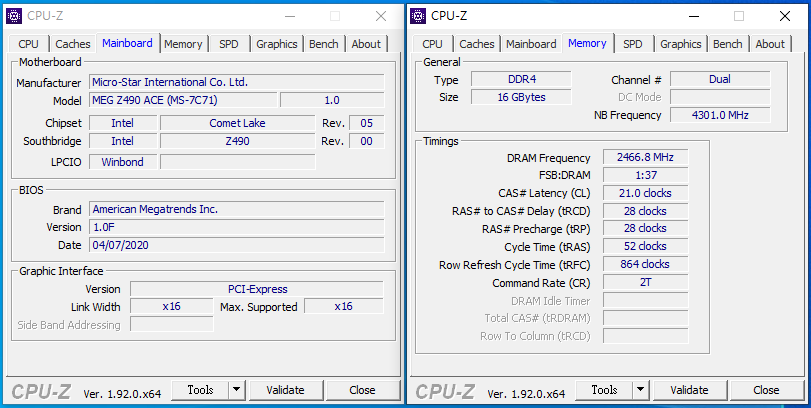Click the memory Type field DDR4
The height and width of the screenshot is (408, 811).
521,79
